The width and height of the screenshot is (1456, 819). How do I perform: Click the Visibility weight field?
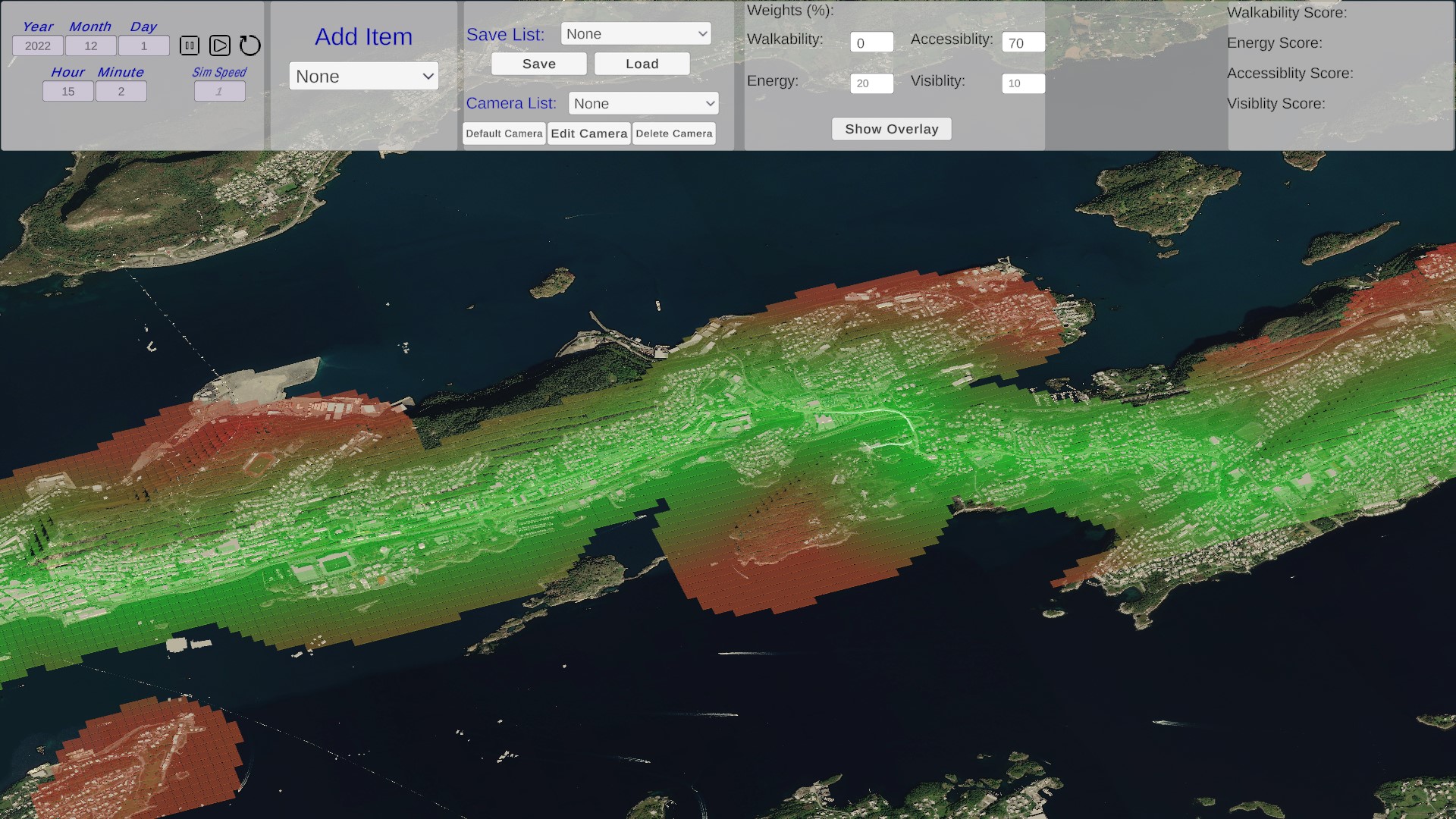point(1023,83)
